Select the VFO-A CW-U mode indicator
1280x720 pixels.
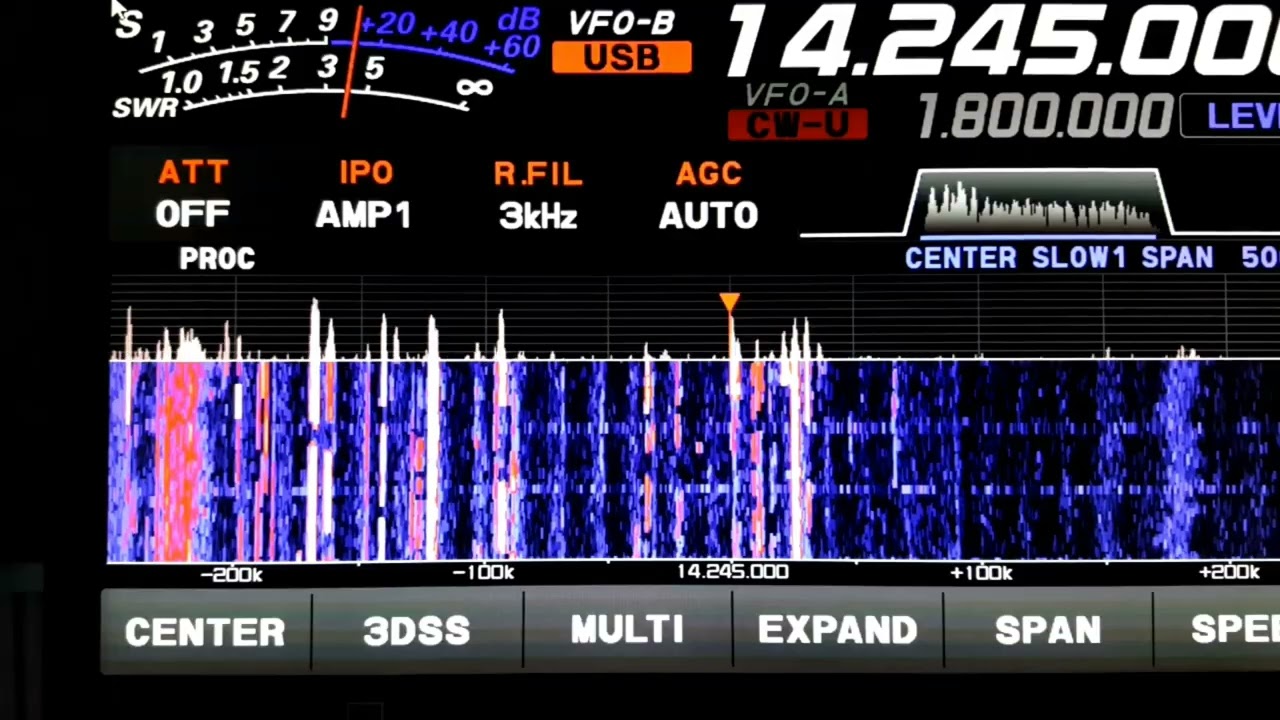point(797,125)
